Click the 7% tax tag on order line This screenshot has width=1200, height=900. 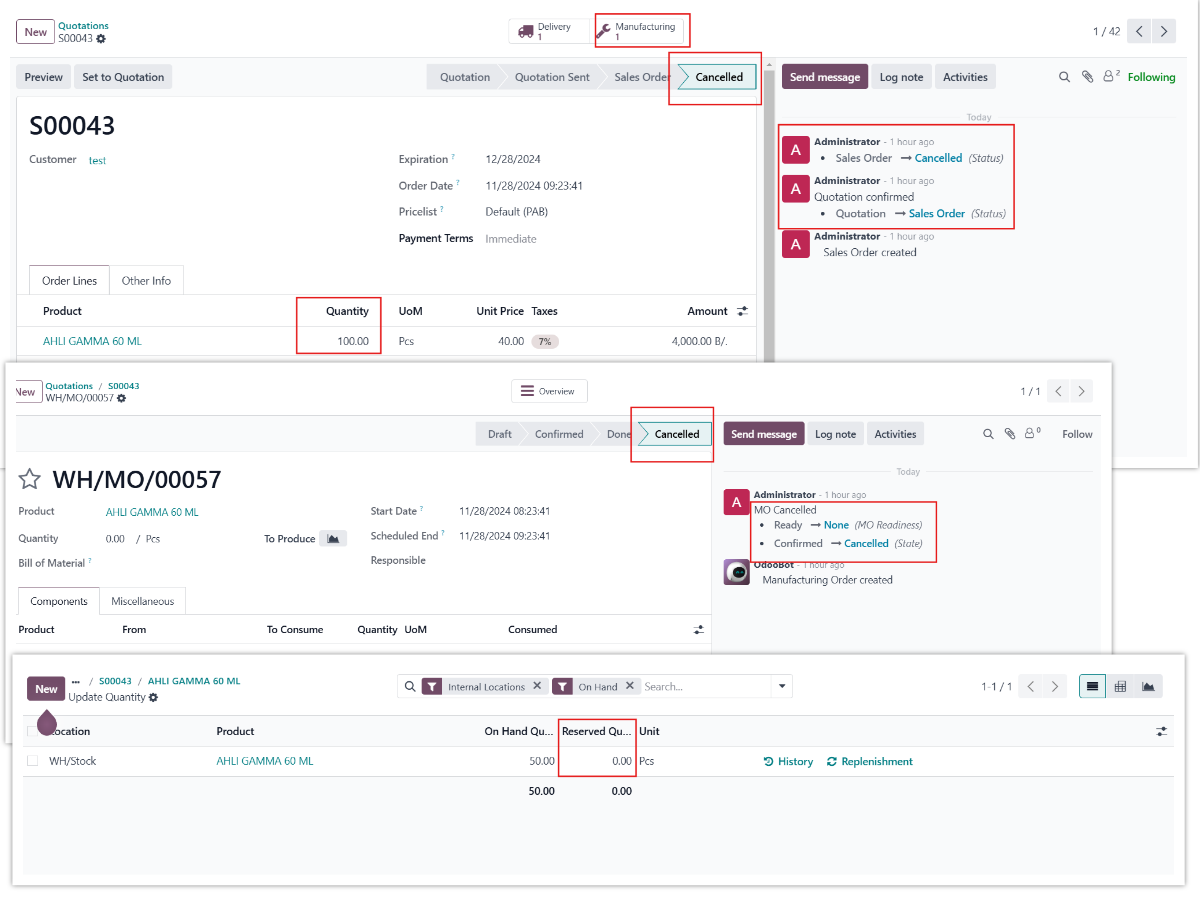coord(545,341)
